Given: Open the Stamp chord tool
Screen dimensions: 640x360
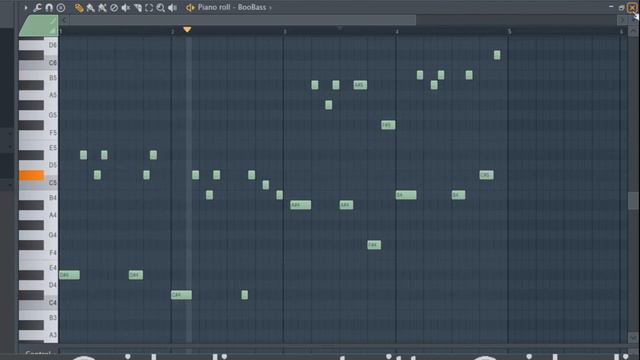Looking at the screenshot, I should tap(61, 7).
